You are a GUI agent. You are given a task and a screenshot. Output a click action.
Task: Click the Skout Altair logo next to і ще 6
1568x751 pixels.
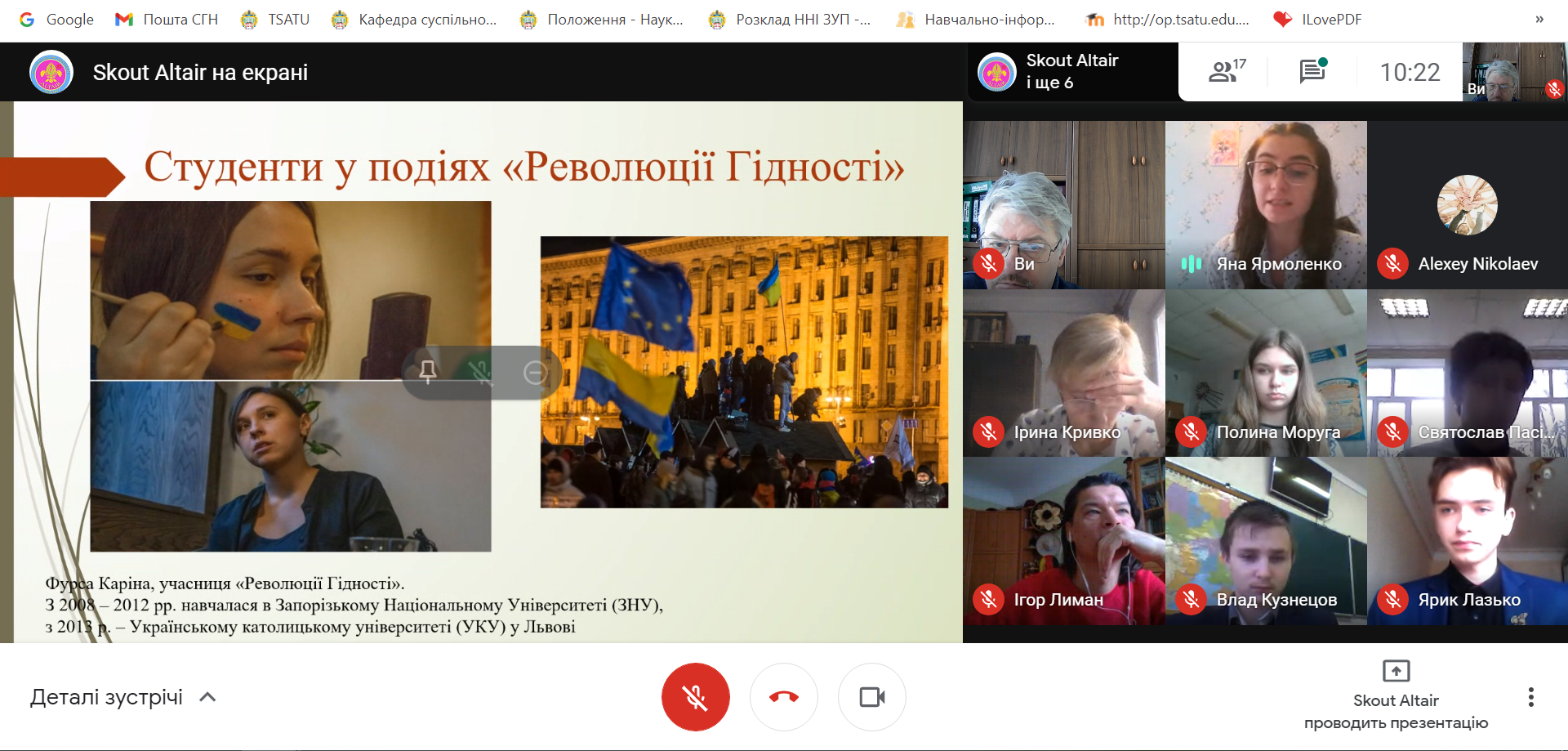click(x=997, y=72)
